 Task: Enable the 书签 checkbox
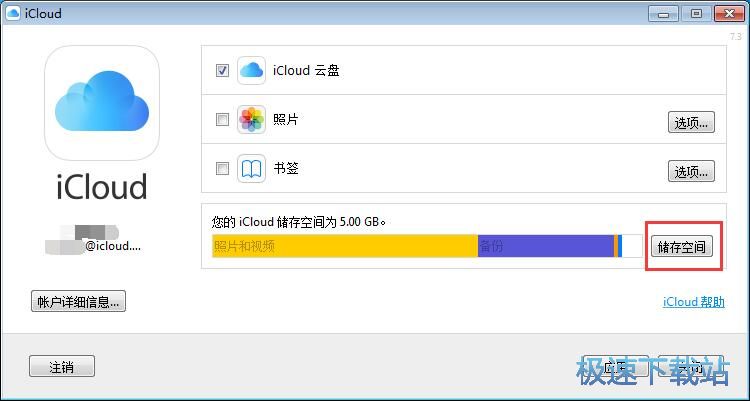pyautogui.click(x=222, y=169)
